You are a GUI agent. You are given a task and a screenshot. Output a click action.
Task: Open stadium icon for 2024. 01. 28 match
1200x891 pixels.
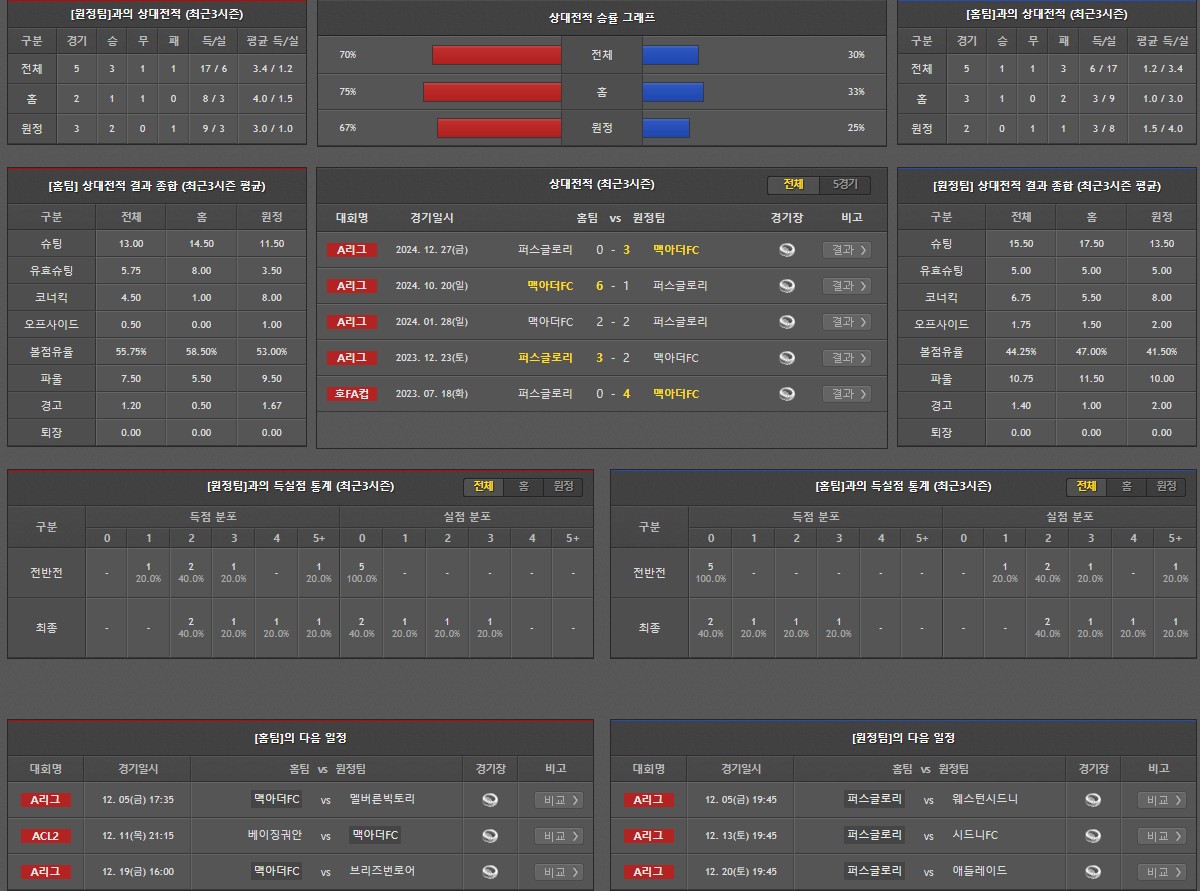(787, 322)
